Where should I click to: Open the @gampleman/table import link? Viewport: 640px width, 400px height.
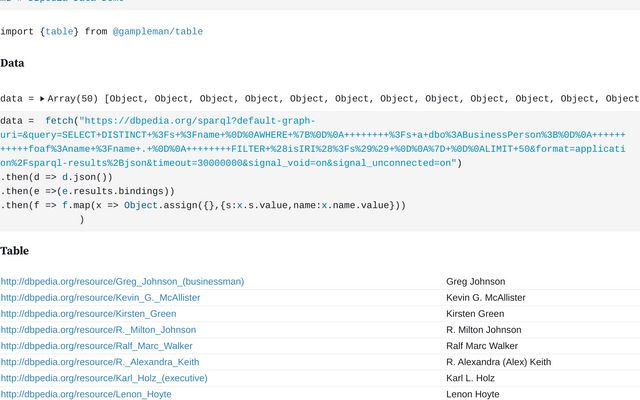coord(158,31)
